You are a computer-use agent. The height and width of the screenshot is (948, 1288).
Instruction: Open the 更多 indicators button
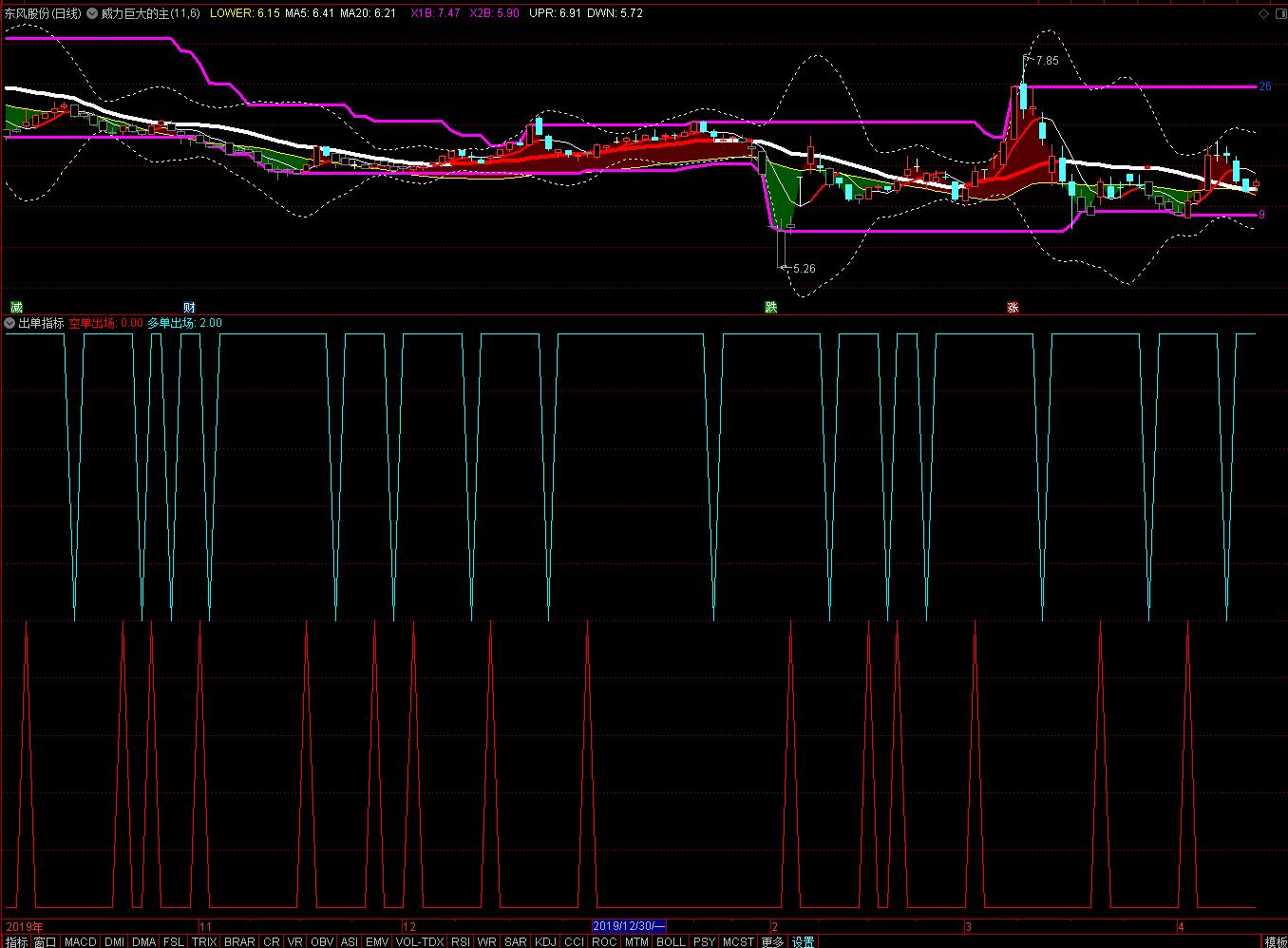click(x=773, y=941)
